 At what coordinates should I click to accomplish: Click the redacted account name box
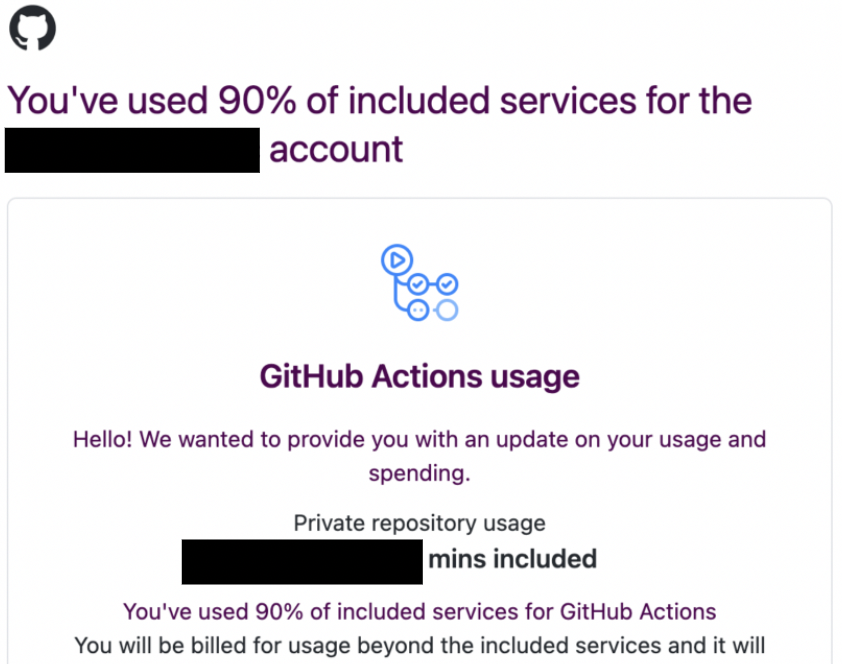(132, 150)
